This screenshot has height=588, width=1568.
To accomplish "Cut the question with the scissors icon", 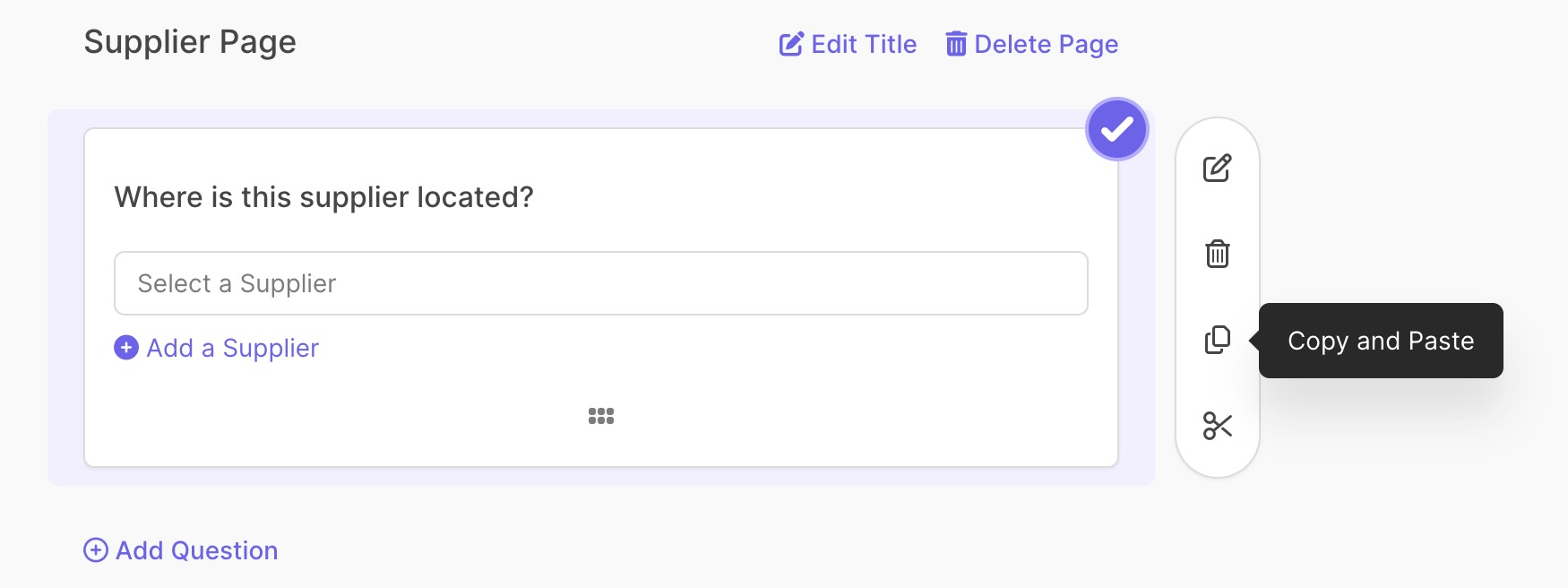I will pyautogui.click(x=1217, y=426).
